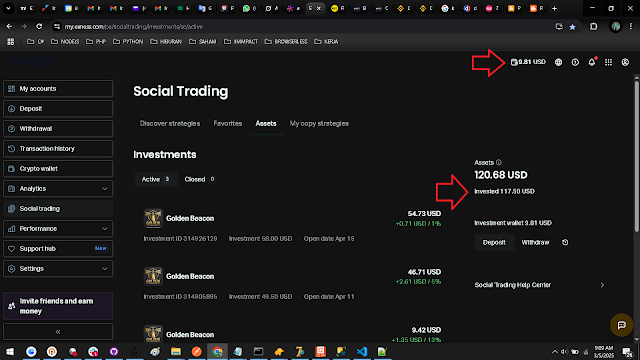
Task: Expand the Settings section chevron
Action: pyautogui.click(x=104, y=269)
